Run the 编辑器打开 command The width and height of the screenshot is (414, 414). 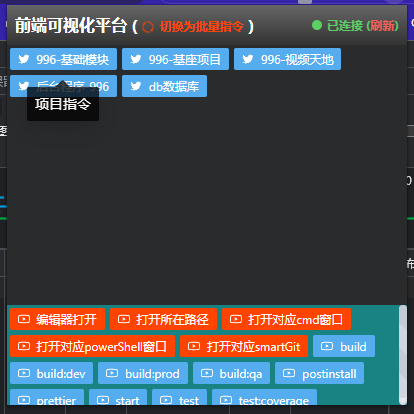pyautogui.click(x=57, y=319)
